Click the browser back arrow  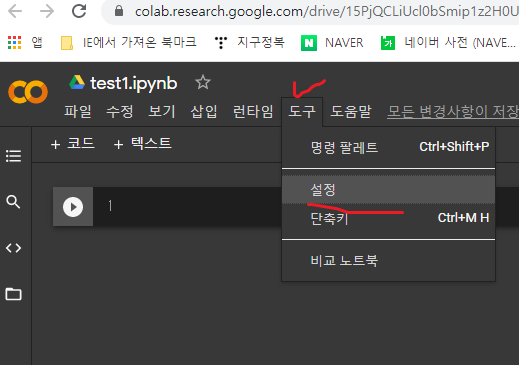tap(15, 11)
